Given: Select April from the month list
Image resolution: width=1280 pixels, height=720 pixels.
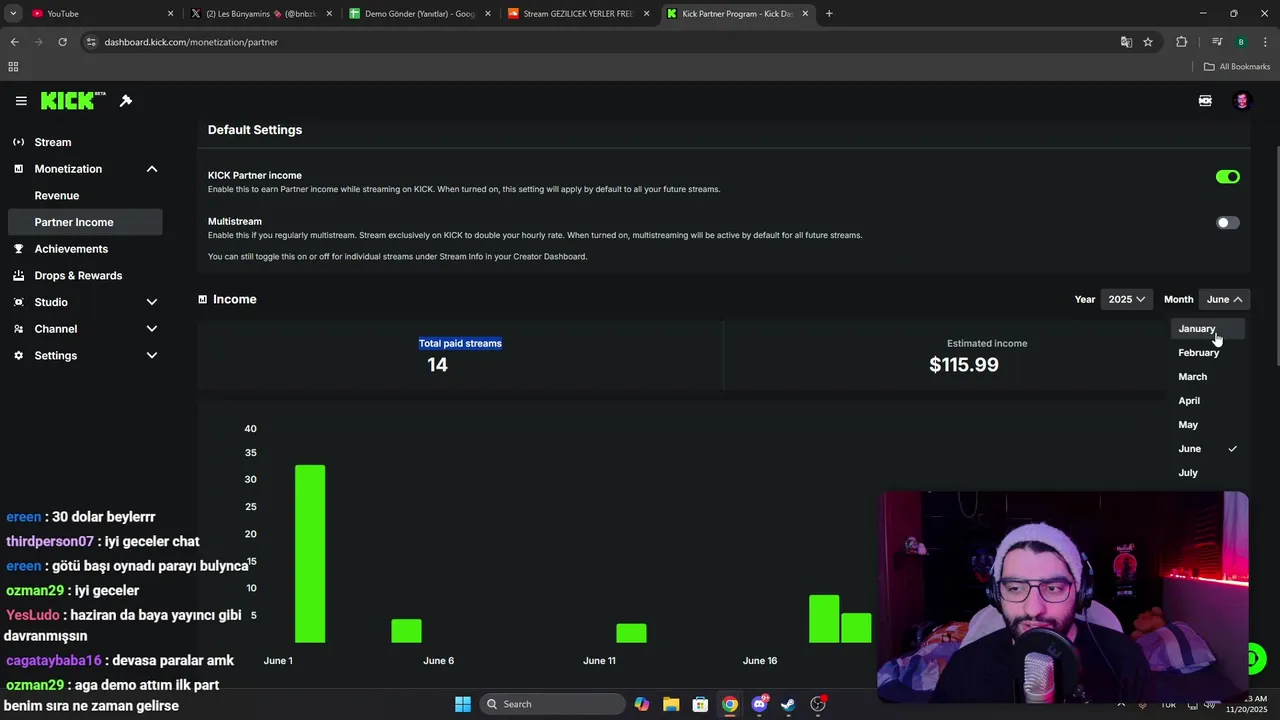Looking at the screenshot, I should (1208, 401).
